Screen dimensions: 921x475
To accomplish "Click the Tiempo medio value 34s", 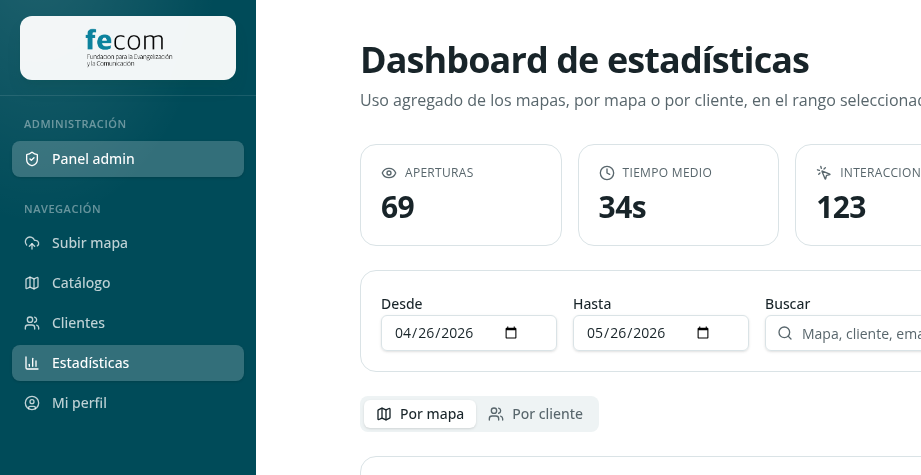I will click(x=623, y=207).
